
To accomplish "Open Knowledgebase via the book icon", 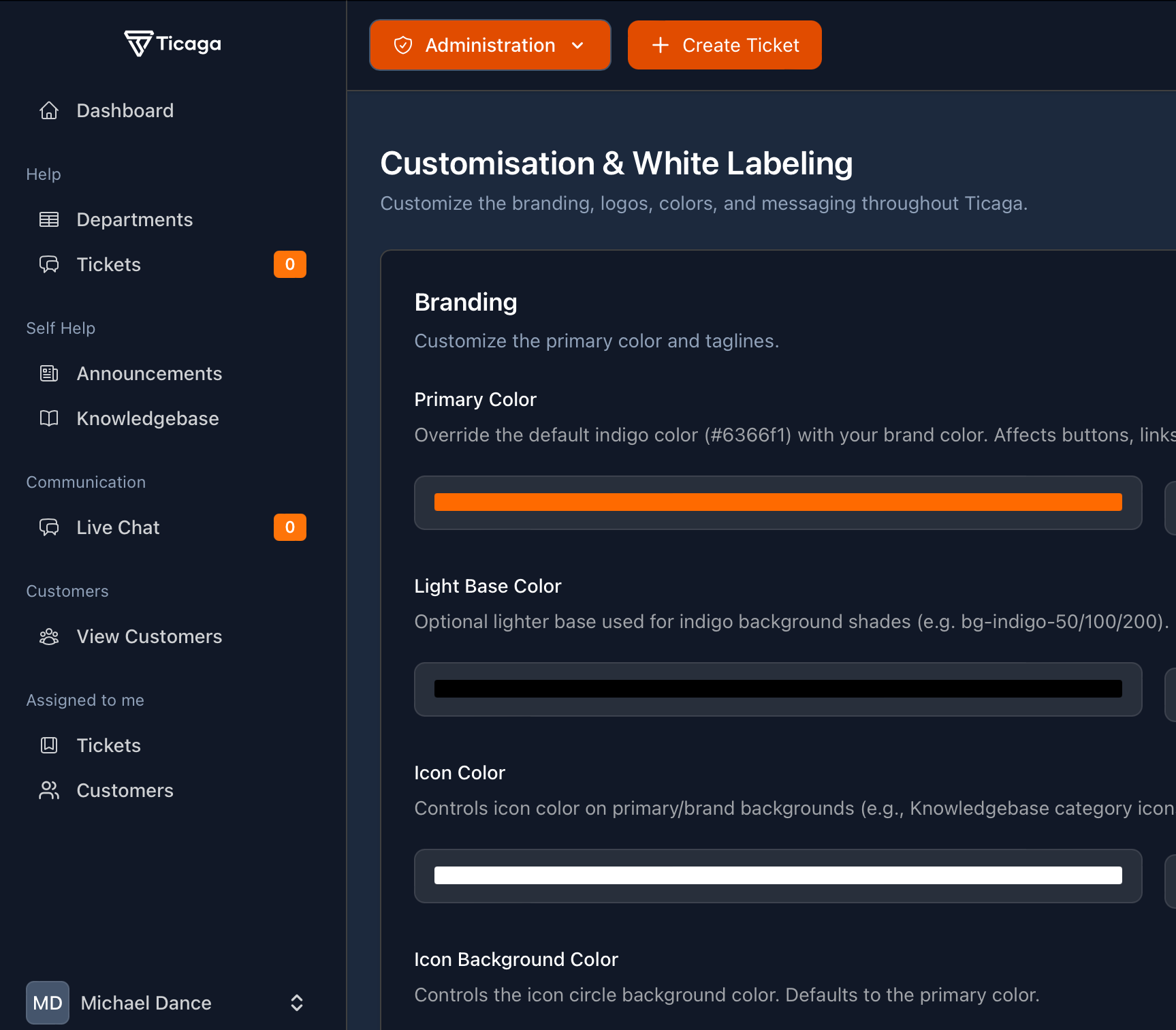I will point(48,418).
